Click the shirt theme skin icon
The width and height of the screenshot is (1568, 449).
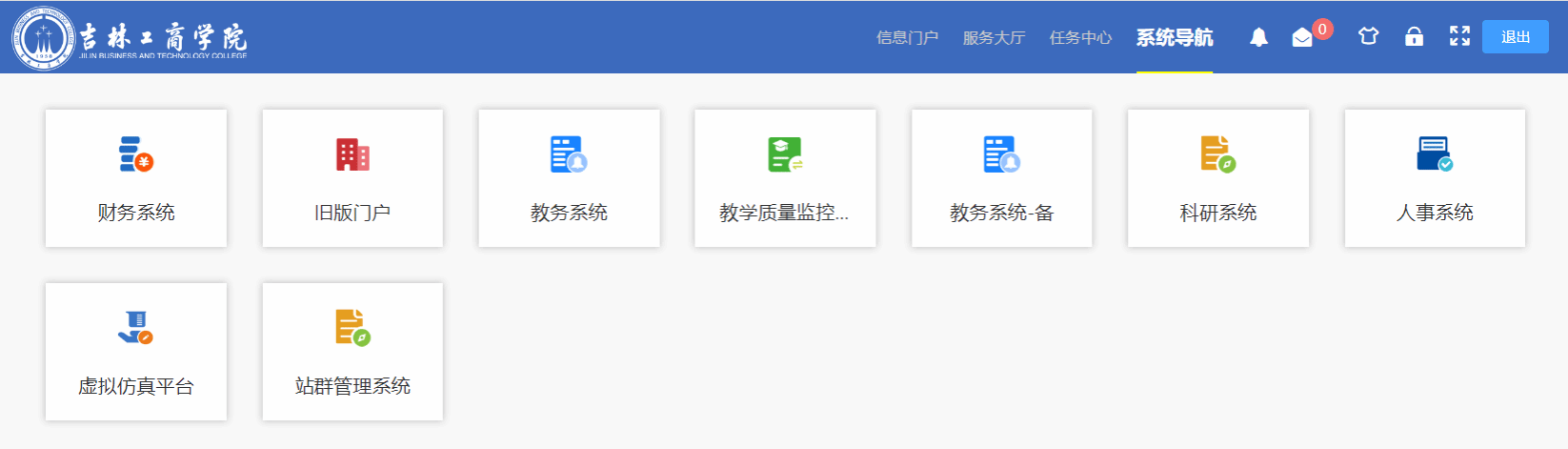tap(1368, 37)
